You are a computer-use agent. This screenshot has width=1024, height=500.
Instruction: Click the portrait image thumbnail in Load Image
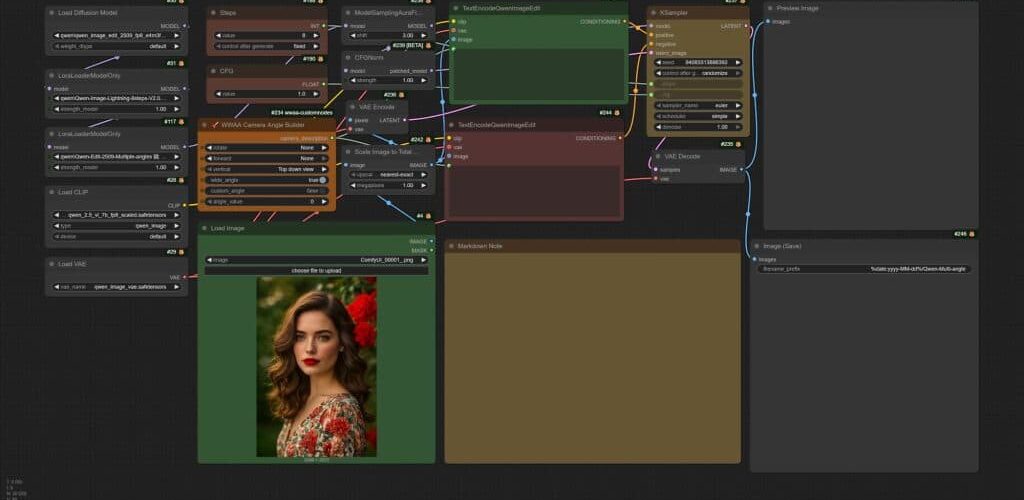tap(316, 366)
